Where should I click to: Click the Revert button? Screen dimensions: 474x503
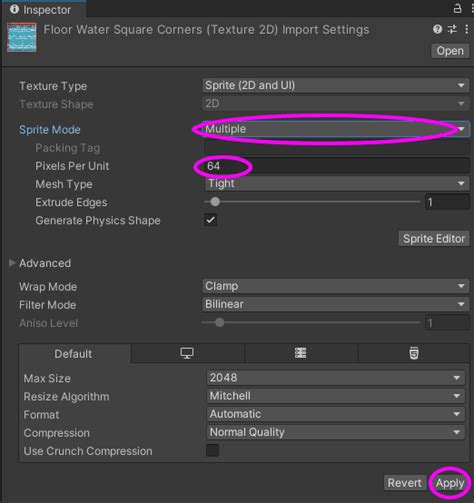404,483
